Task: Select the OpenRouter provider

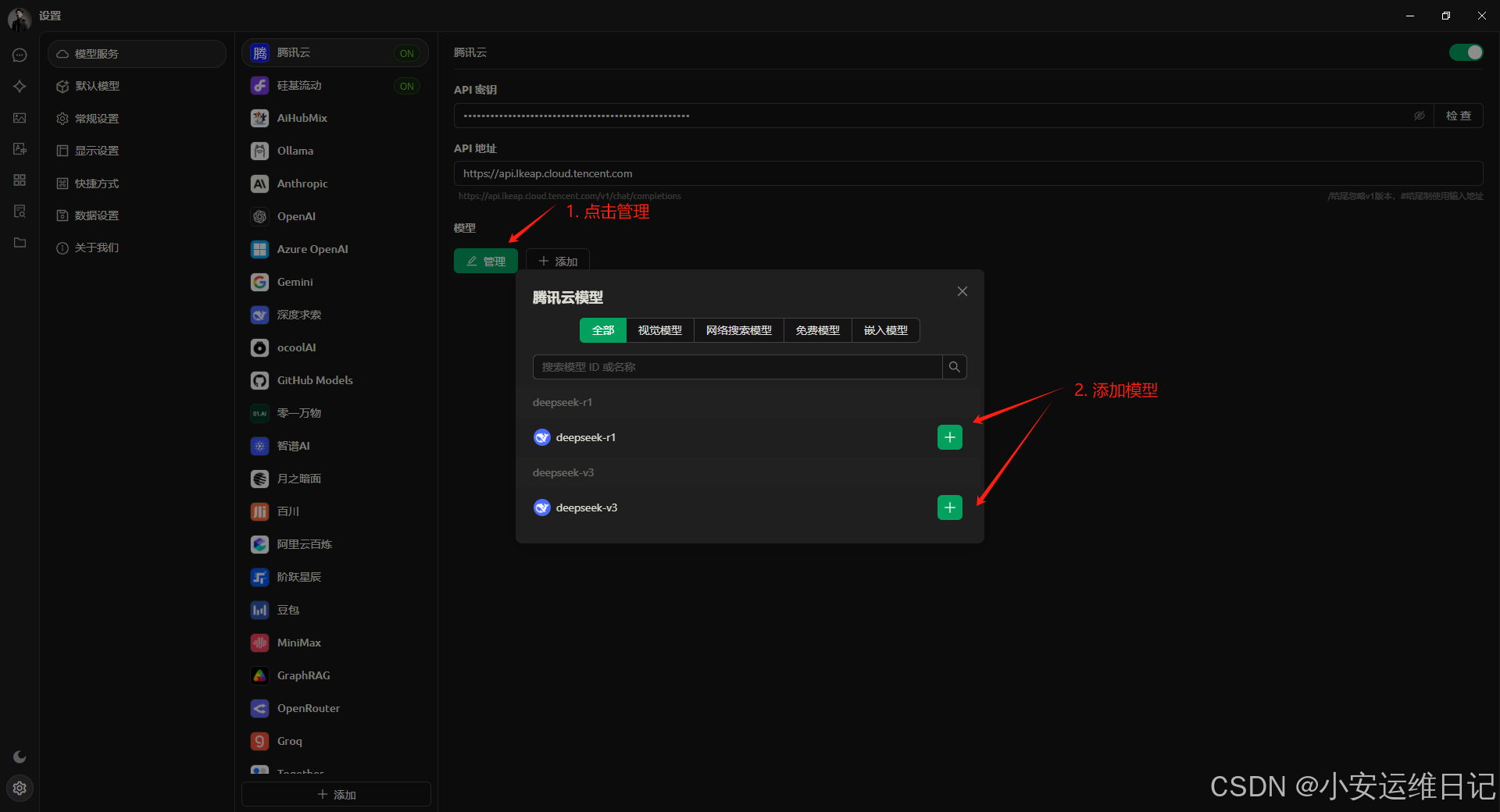Action: point(334,708)
